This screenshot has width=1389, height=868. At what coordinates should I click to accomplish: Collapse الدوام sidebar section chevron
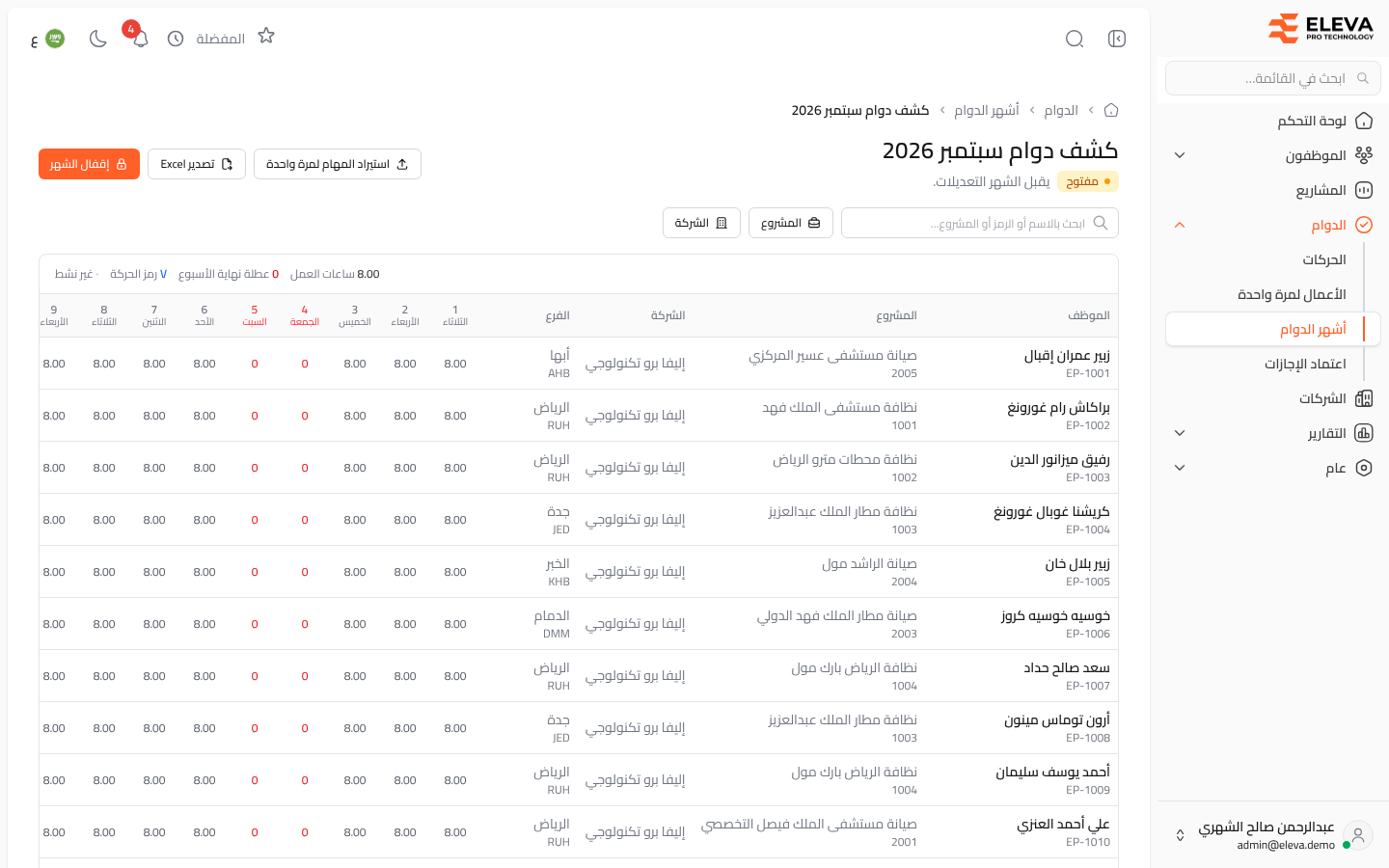tap(1180, 225)
